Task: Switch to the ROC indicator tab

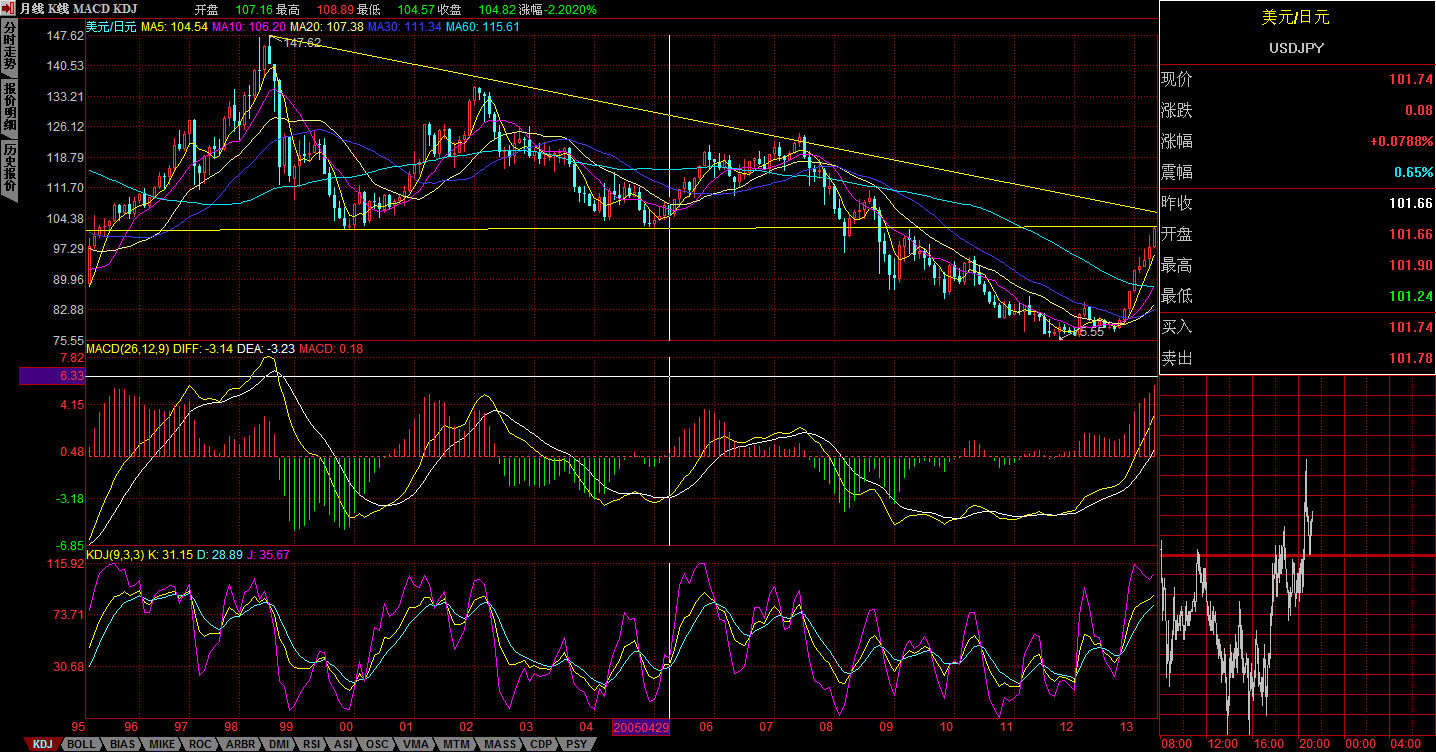Action: pyautogui.click(x=201, y=744)
